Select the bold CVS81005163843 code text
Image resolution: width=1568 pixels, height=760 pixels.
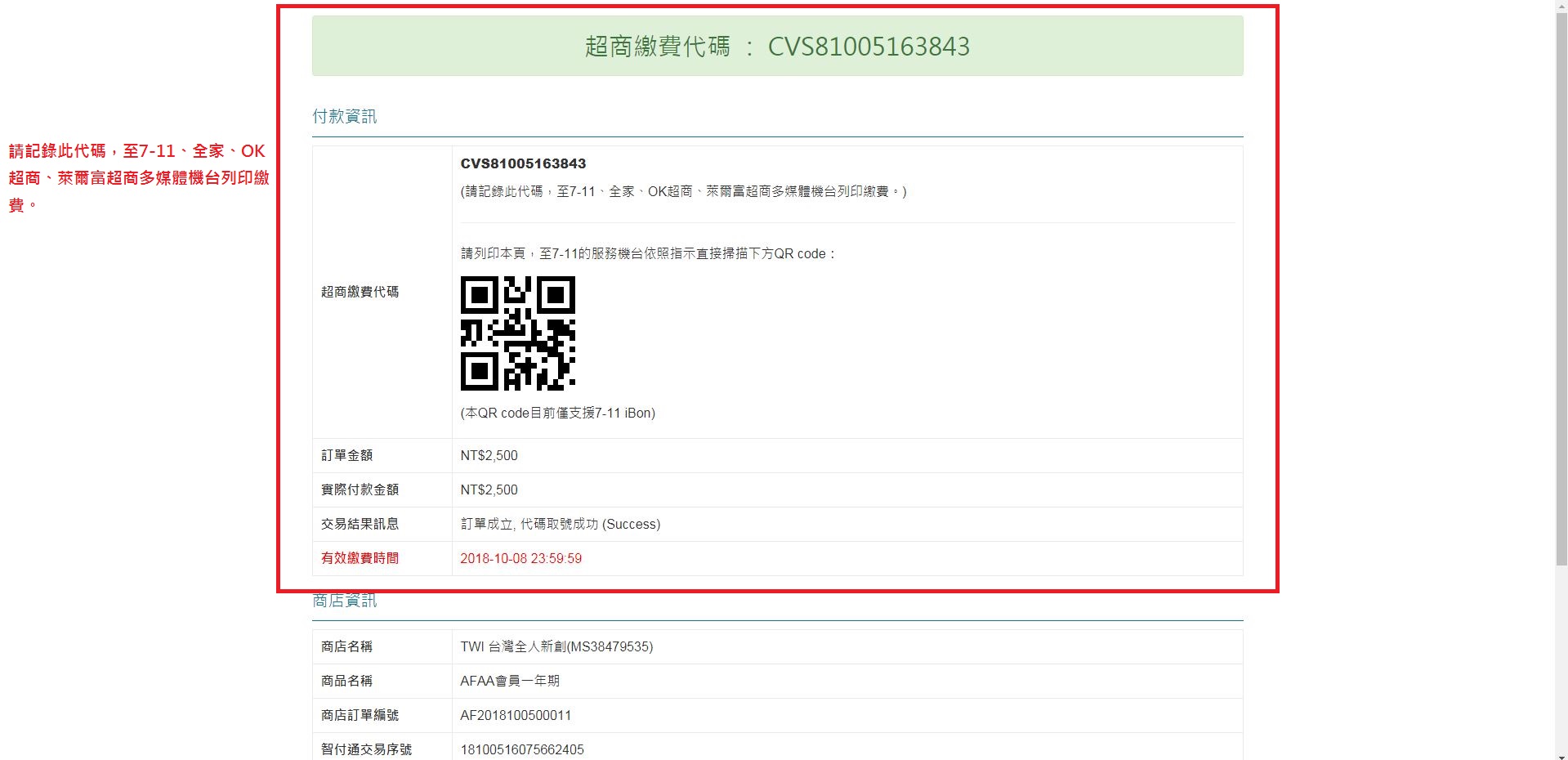click(x=523, y=163)
